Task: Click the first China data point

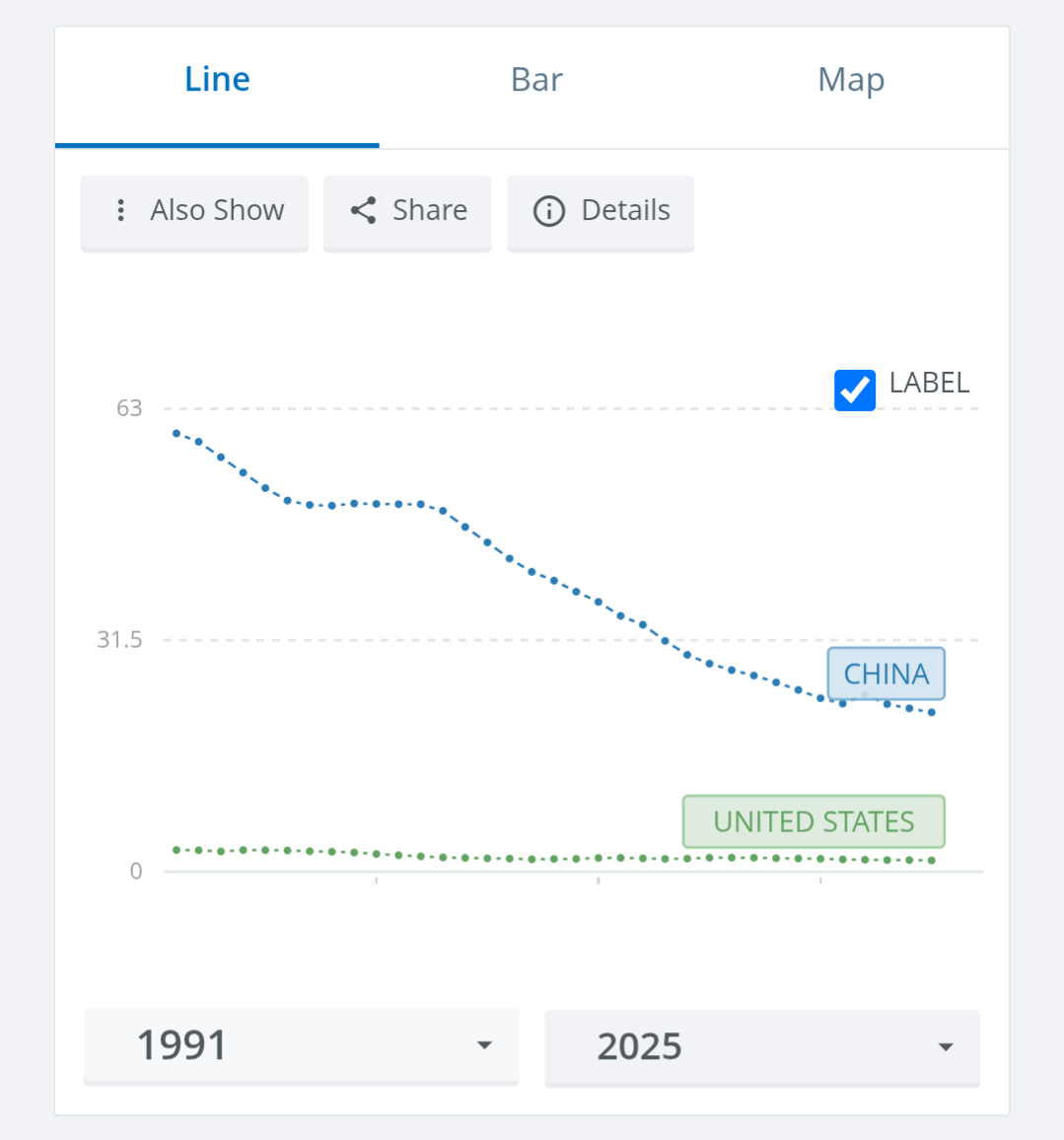Action: coord(177,433)
